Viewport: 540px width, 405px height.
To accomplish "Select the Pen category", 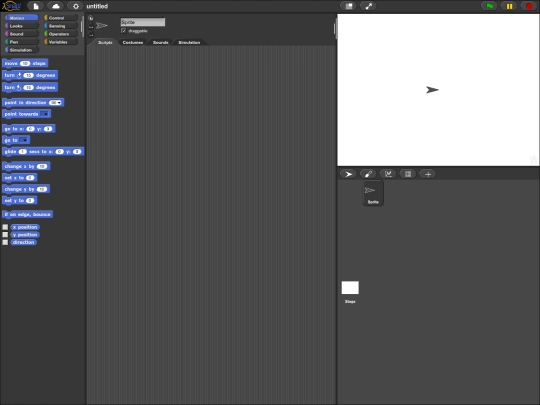I will (x=21, y=42).
